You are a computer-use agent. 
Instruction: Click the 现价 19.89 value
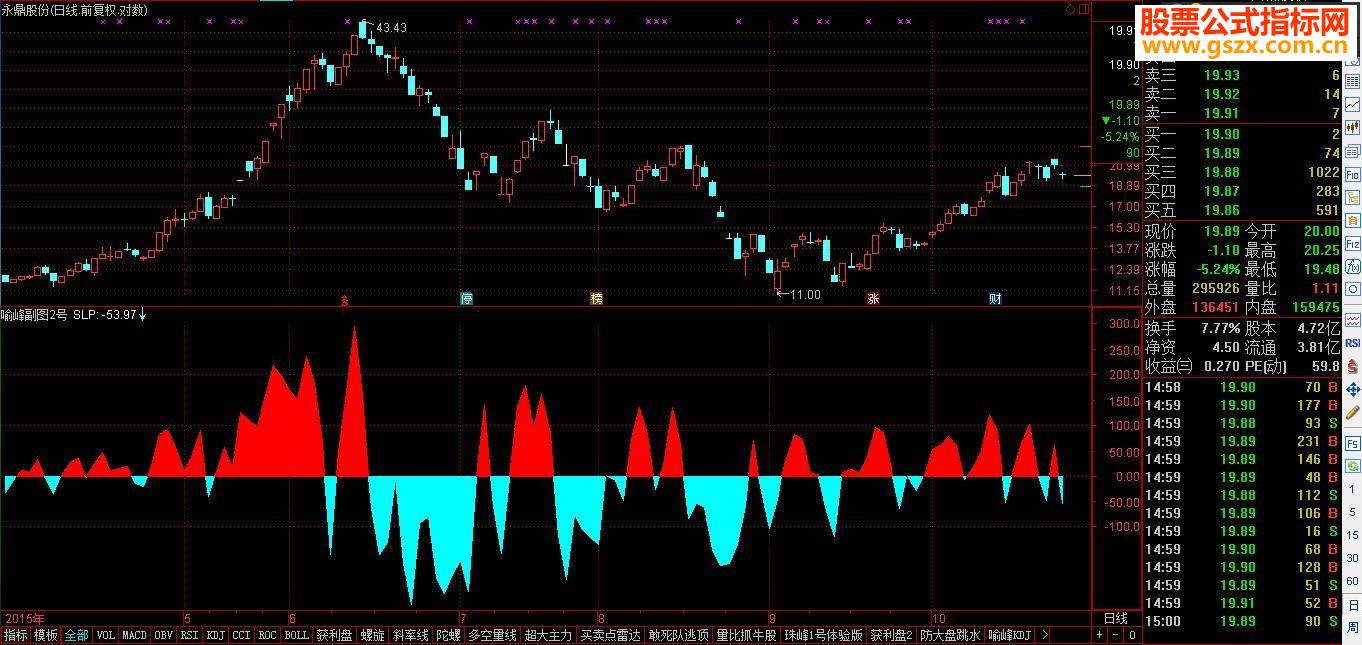1221,231
